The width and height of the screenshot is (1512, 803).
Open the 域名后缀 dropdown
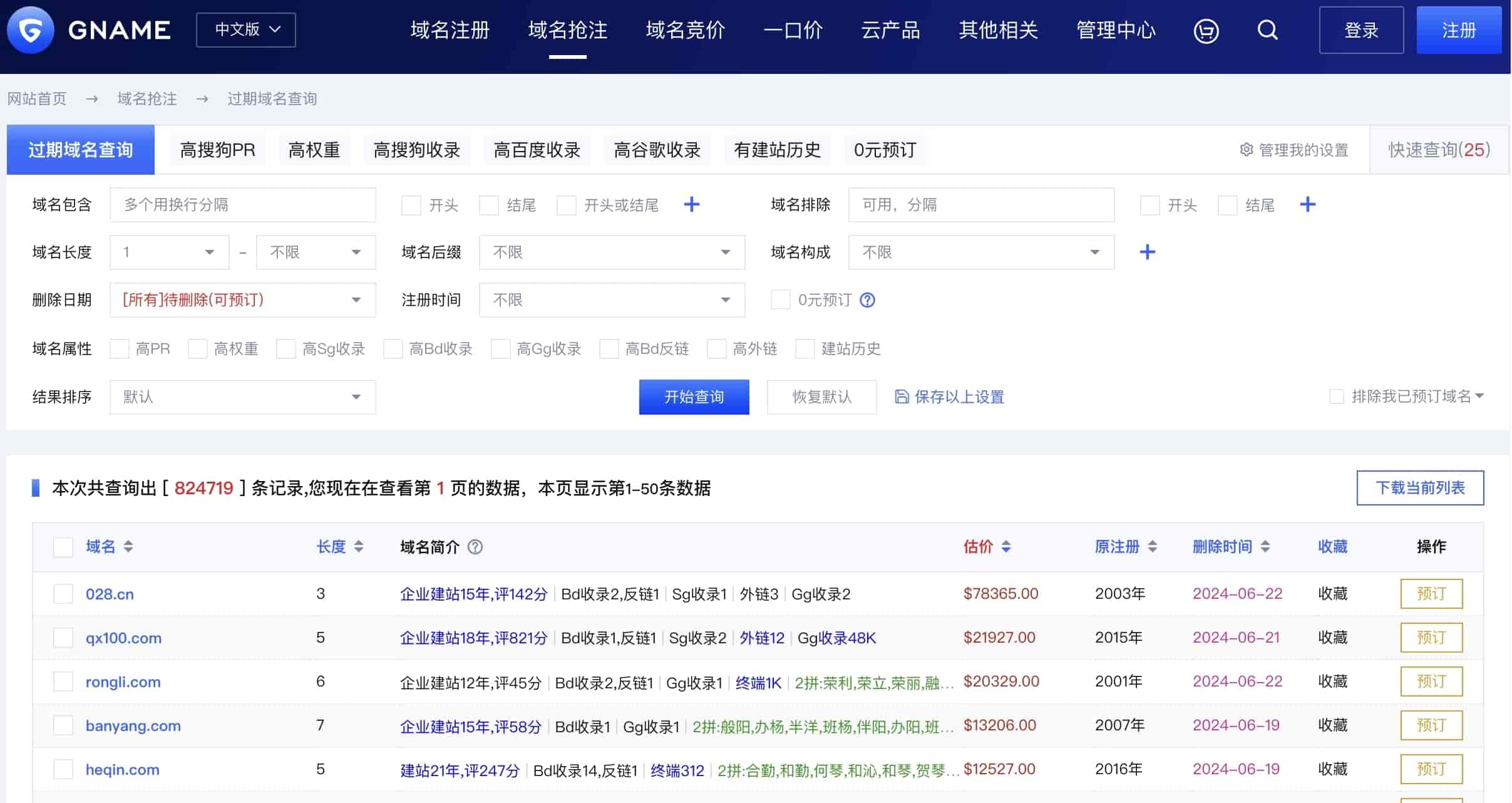[612, 252]
